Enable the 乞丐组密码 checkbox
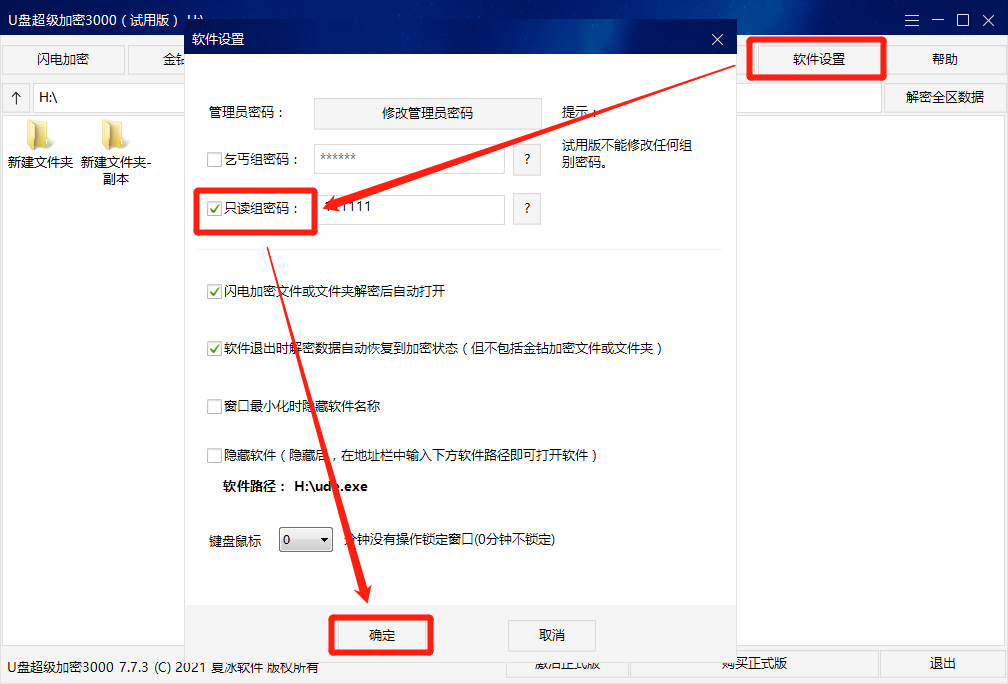 point(214,159)
